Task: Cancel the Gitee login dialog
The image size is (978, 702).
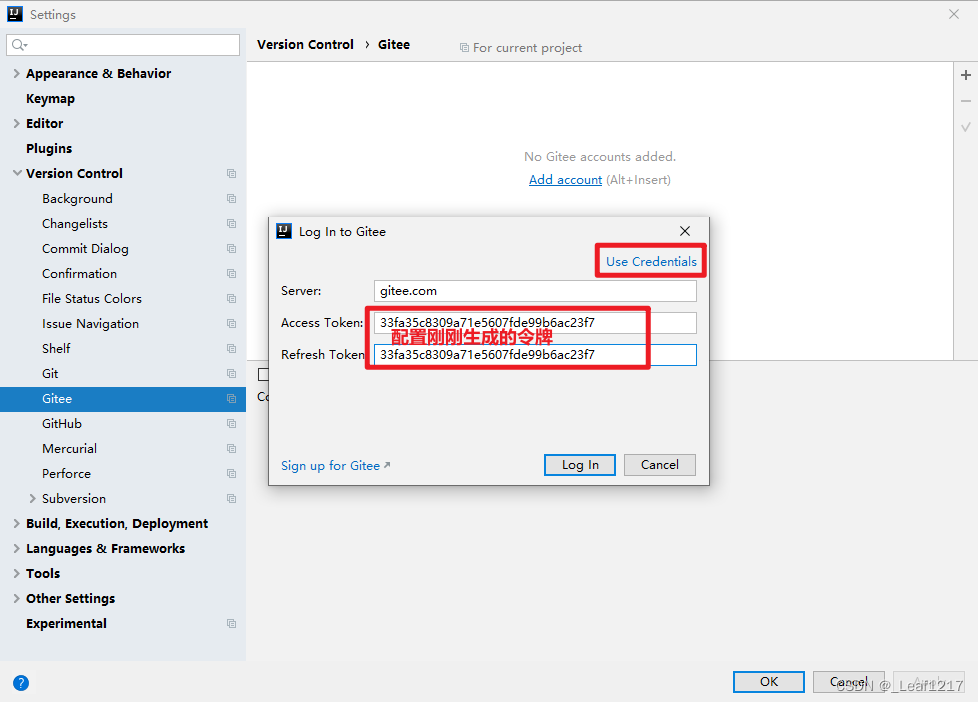Action: [659, 465]
